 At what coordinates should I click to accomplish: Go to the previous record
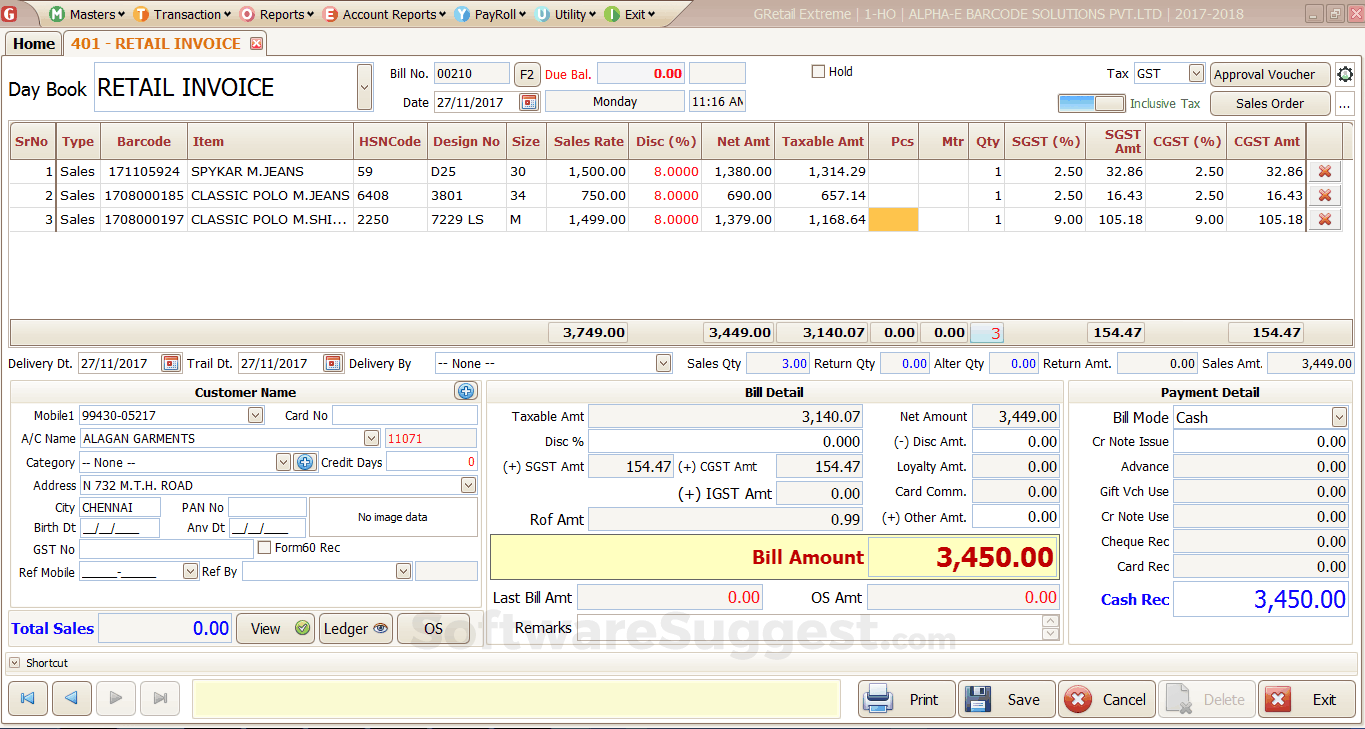coord(71,699)
